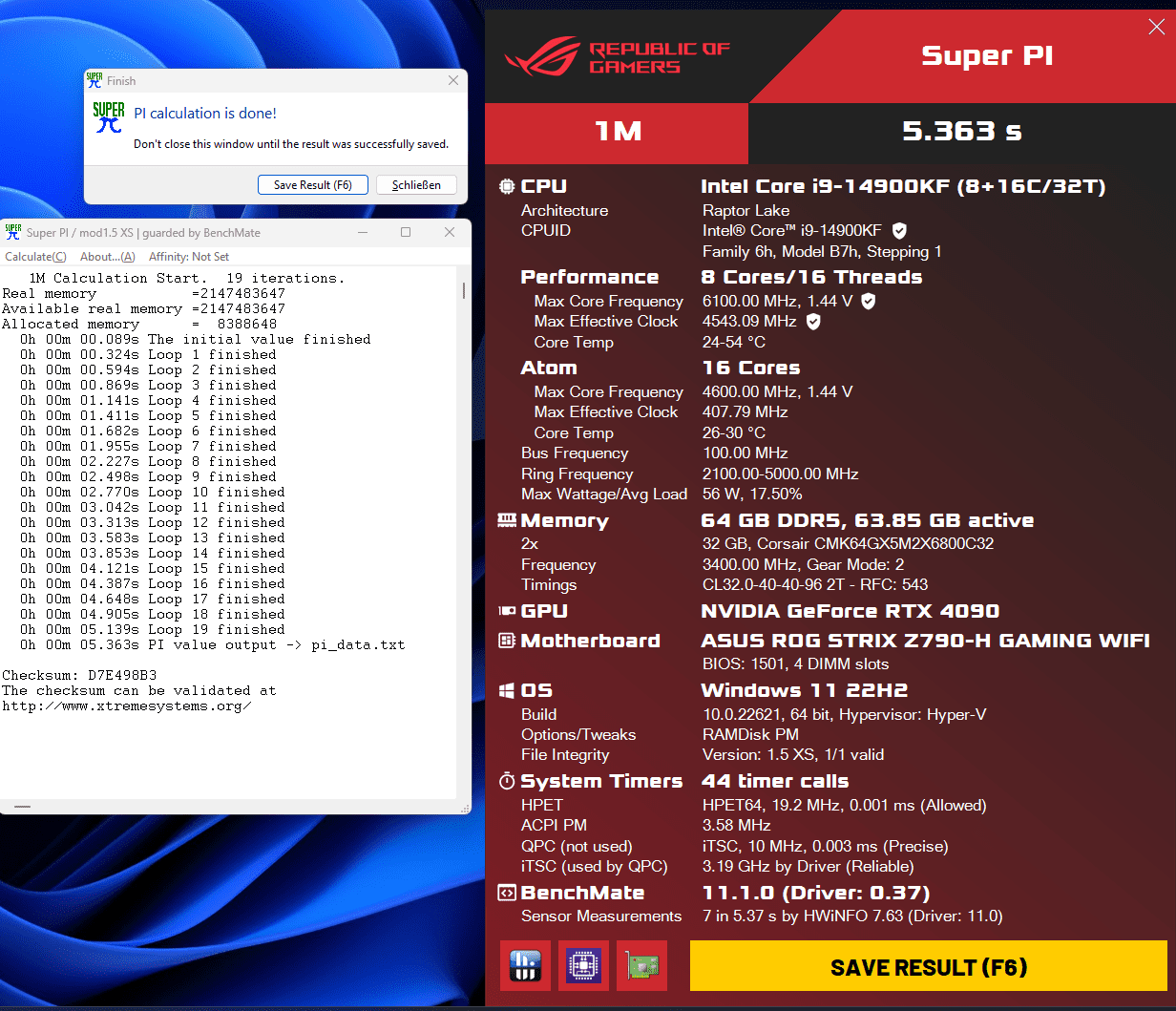The width and height of the screenshot is (1176, 1011).
Task: Click the Republic of Gamers logo
Action: pos(618,56)
